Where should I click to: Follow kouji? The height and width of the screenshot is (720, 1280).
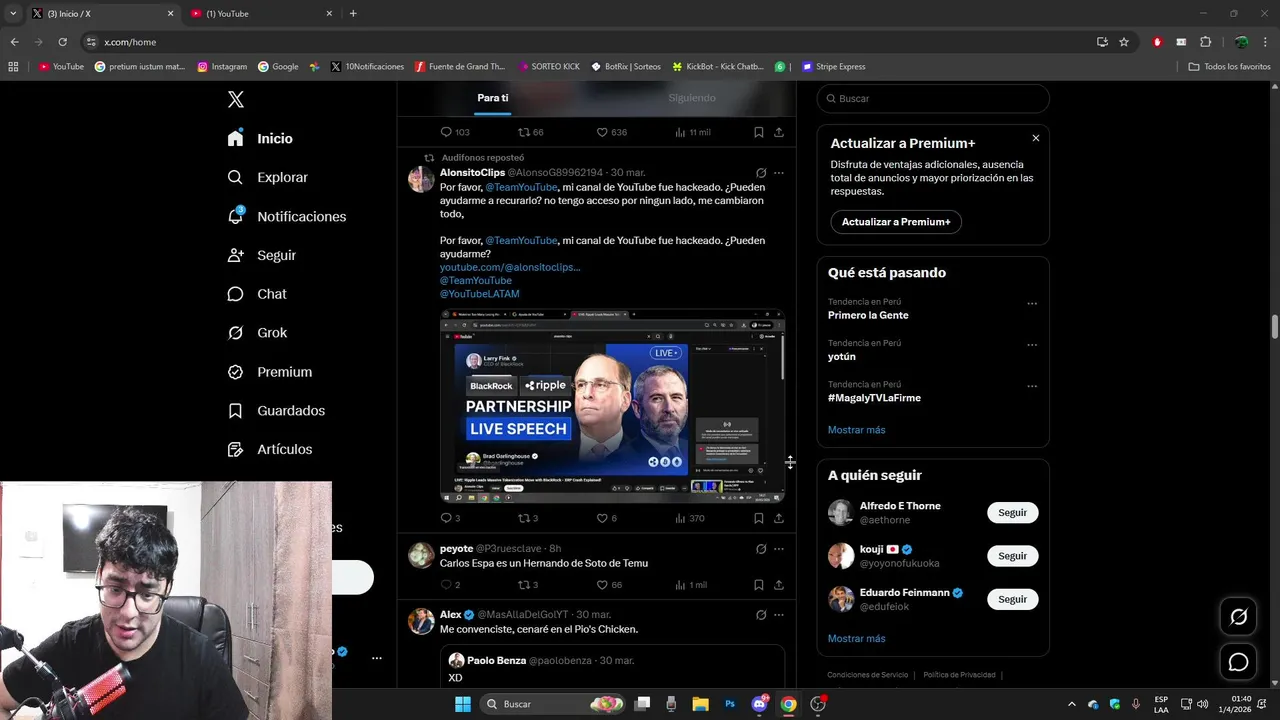(x=1012, y=556)
